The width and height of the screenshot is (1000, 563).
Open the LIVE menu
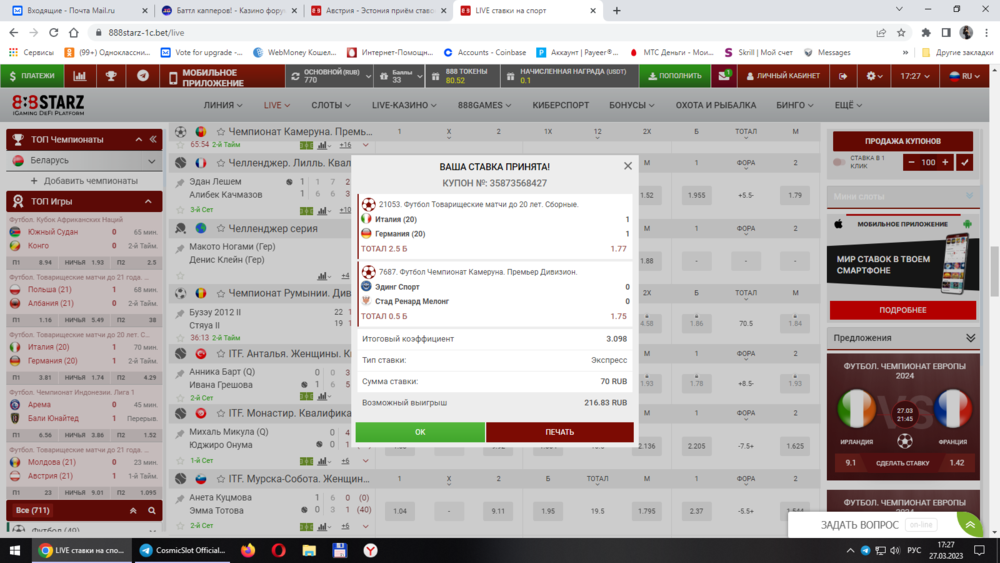point(277,105)
